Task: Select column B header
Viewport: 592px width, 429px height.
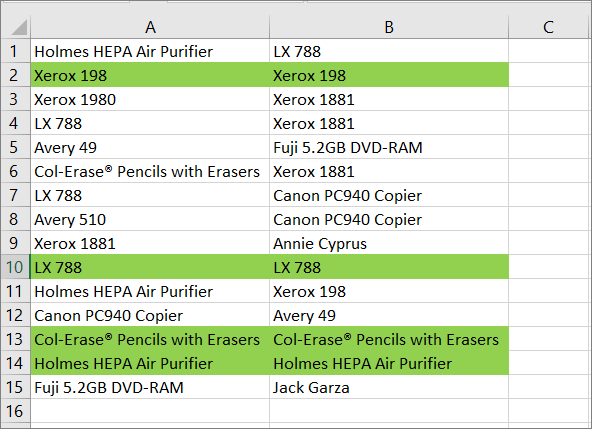Action: coord(389,27)
